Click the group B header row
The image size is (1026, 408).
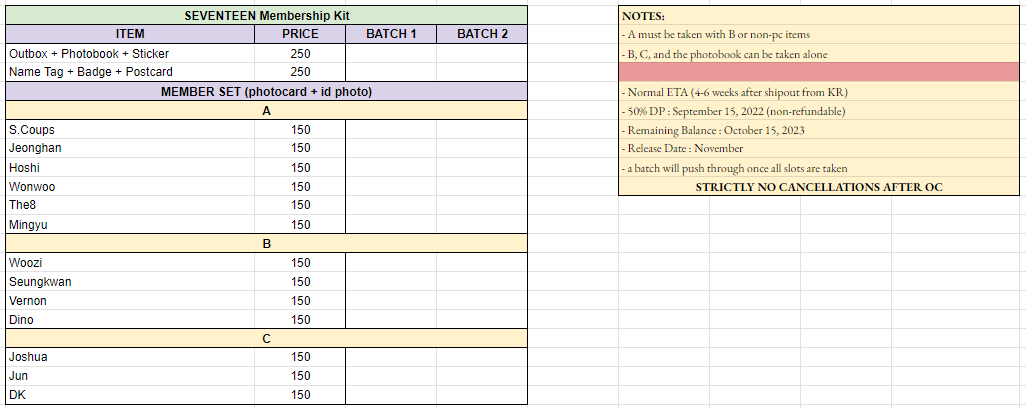(266, 243)
